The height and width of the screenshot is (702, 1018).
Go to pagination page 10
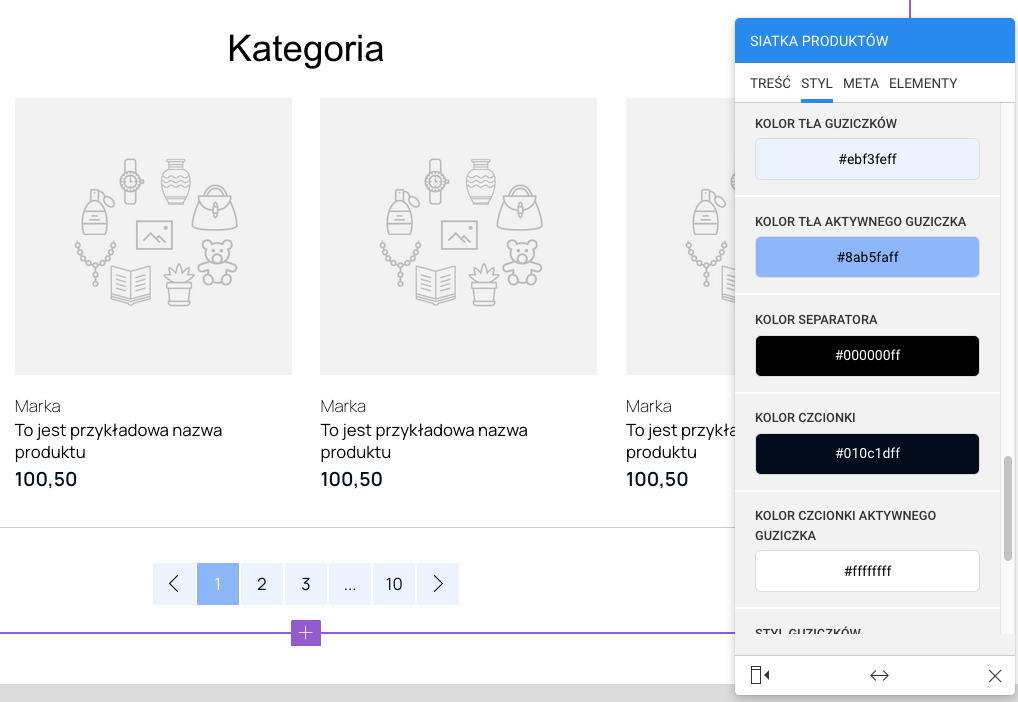(394, 584)
